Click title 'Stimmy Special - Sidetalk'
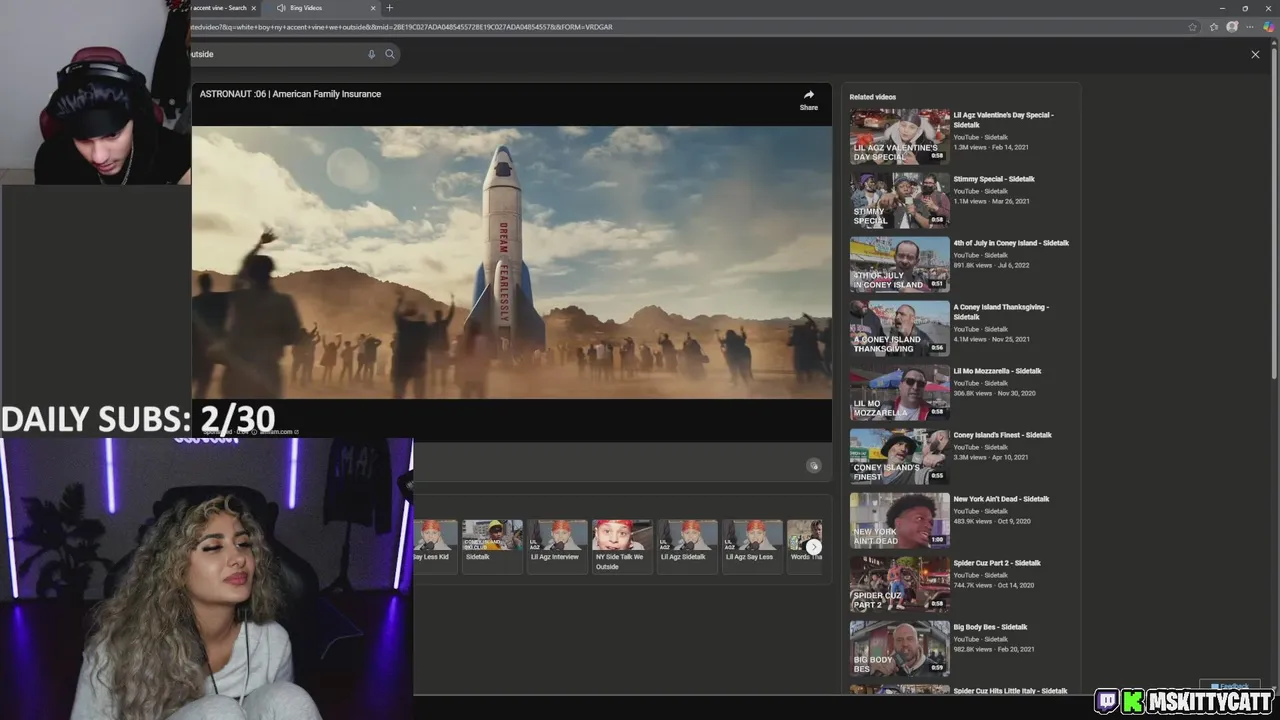This screenshot has height=720, width=1280. tap(994, 179)
